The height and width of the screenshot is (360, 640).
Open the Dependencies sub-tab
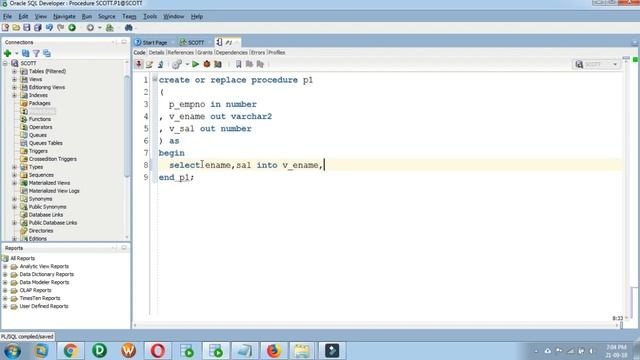(x=231, y=53)
